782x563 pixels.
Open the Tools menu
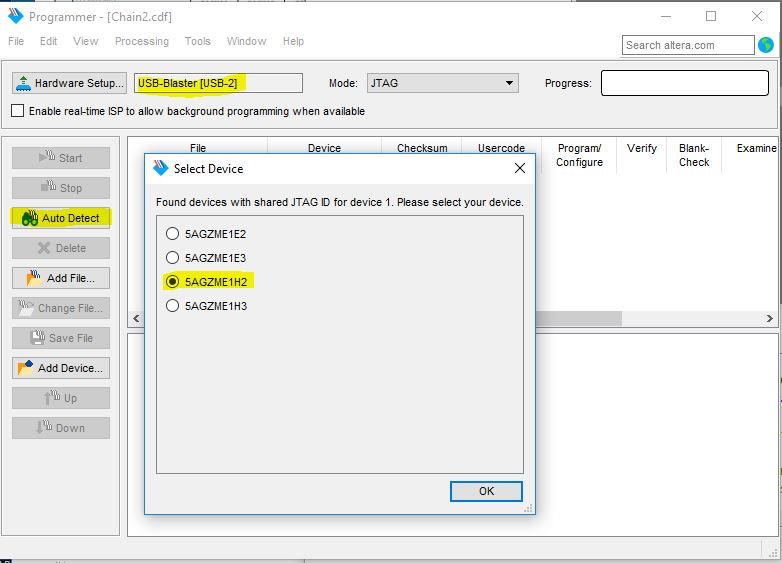click(197, 41)
